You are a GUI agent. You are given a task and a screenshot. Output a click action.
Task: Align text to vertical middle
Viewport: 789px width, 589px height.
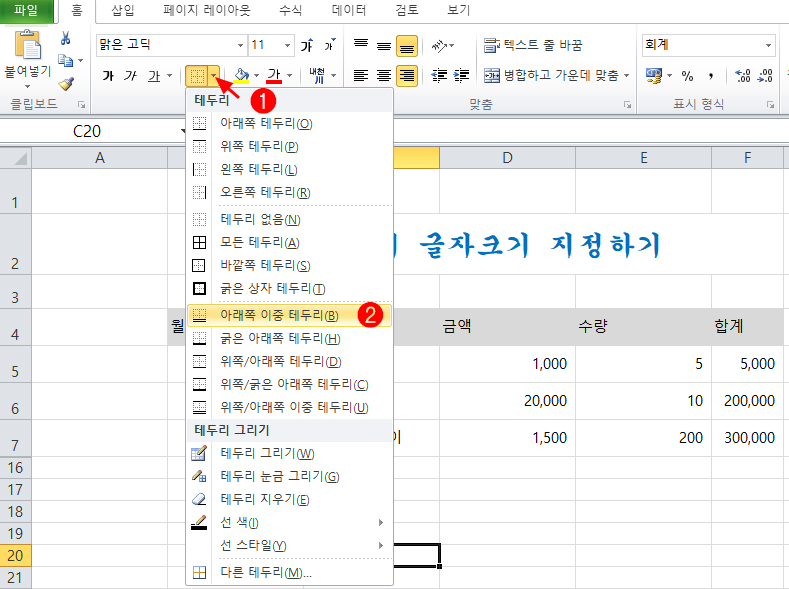(x=384, y=45)
